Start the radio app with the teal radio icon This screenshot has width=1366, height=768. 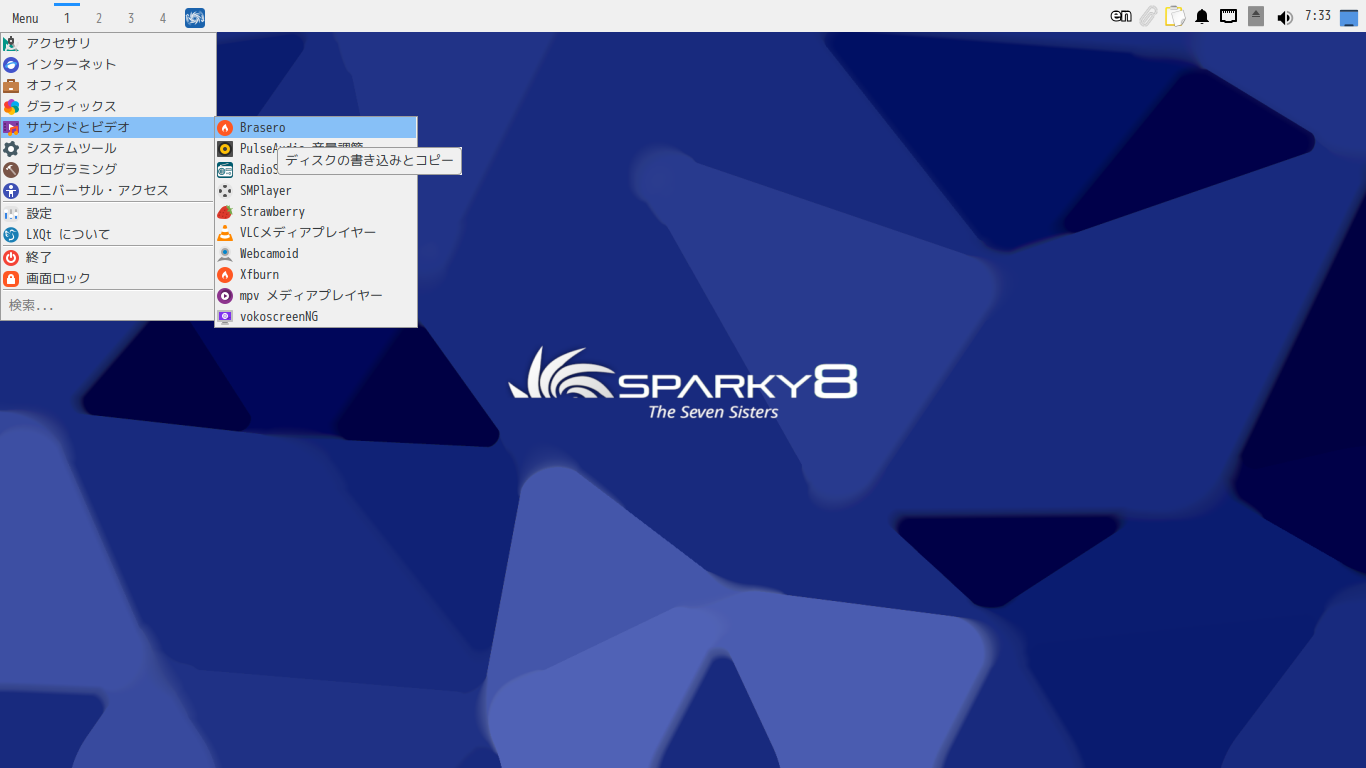(316, 170)
